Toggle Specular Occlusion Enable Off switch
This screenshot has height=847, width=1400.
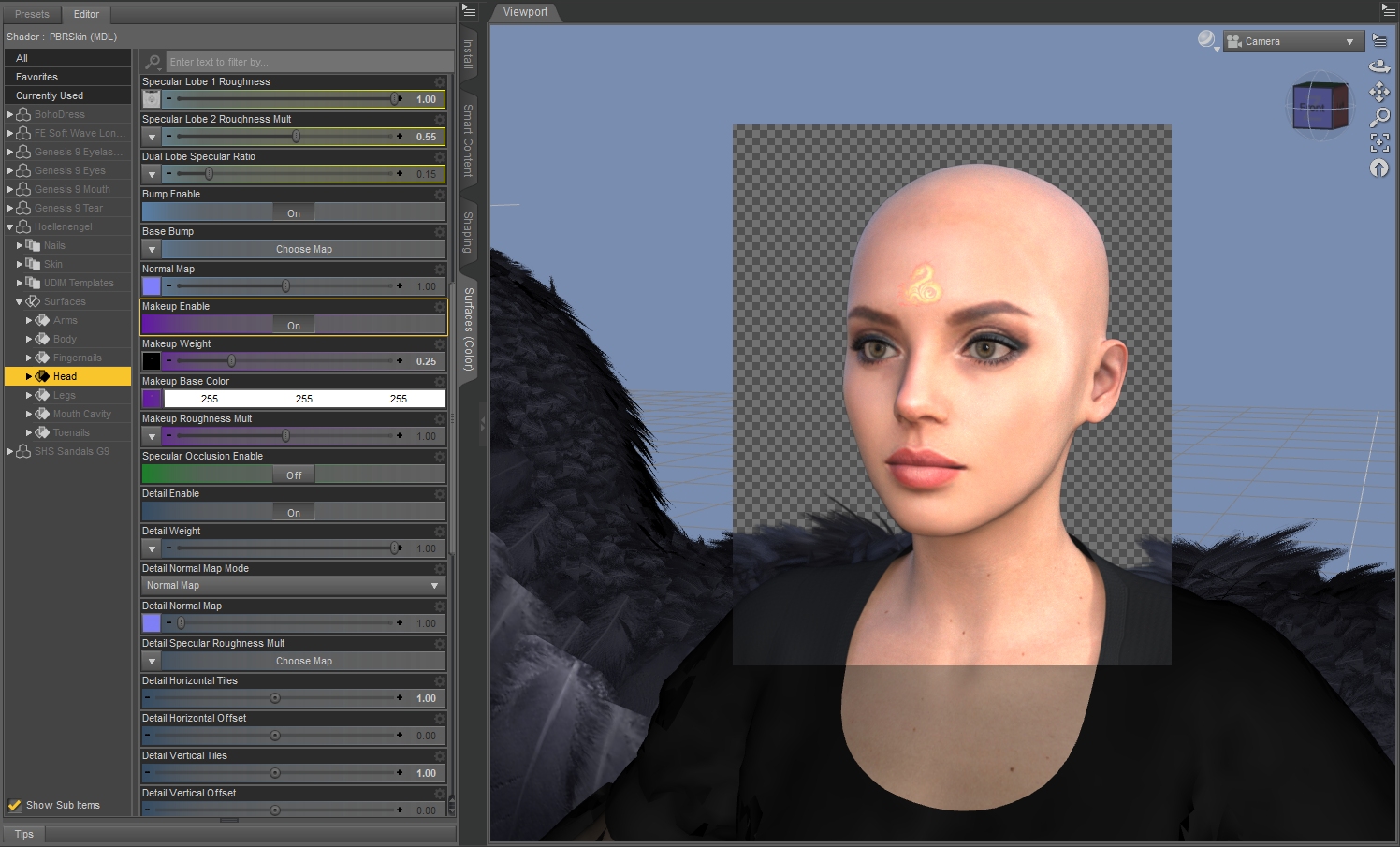pos(294,475)
